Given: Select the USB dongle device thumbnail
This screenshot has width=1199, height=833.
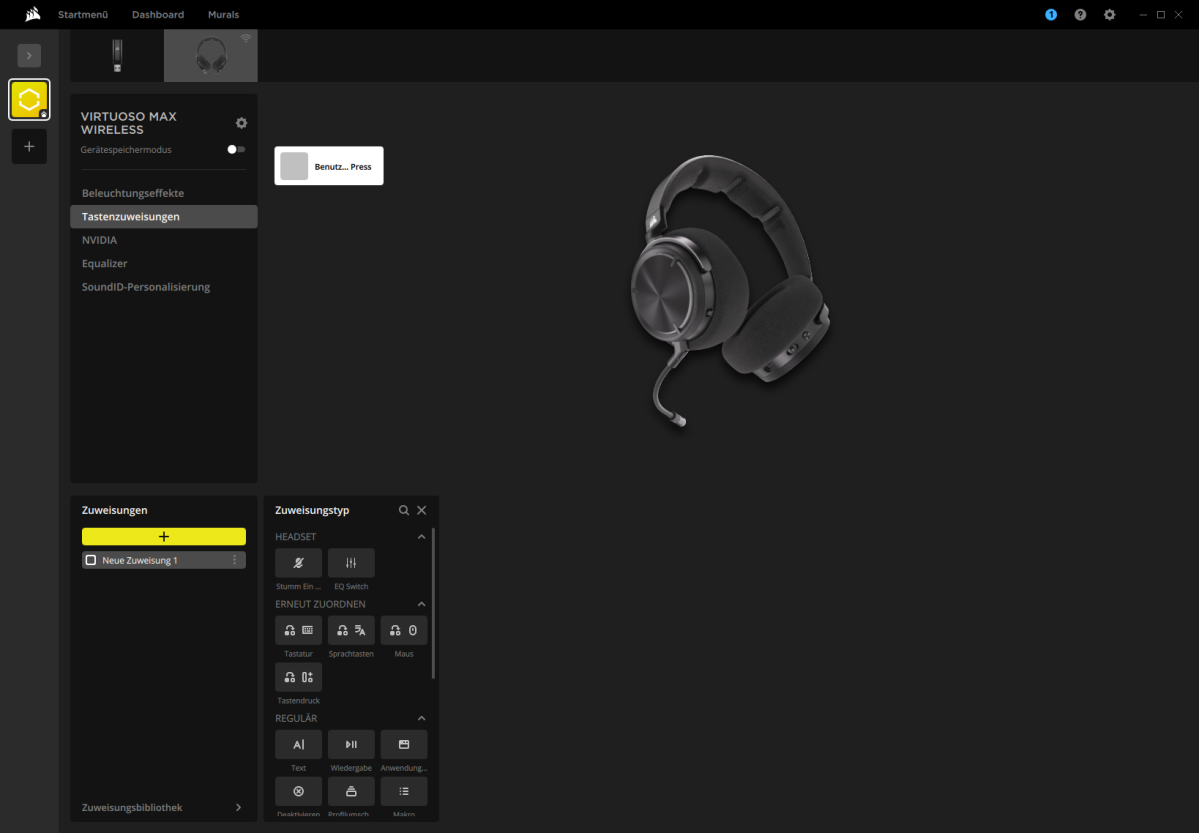Looking at the screenshot, I should pos(117,56).
